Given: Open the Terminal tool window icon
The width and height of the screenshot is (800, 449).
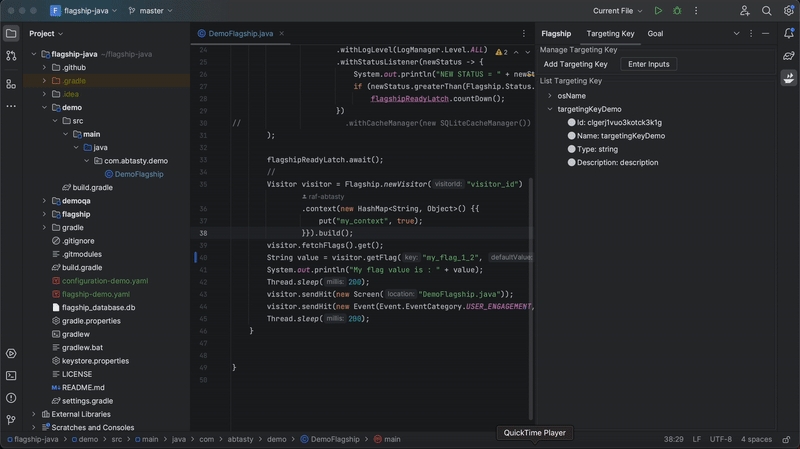Looking at the screenshot, I should tap(11, 375).
